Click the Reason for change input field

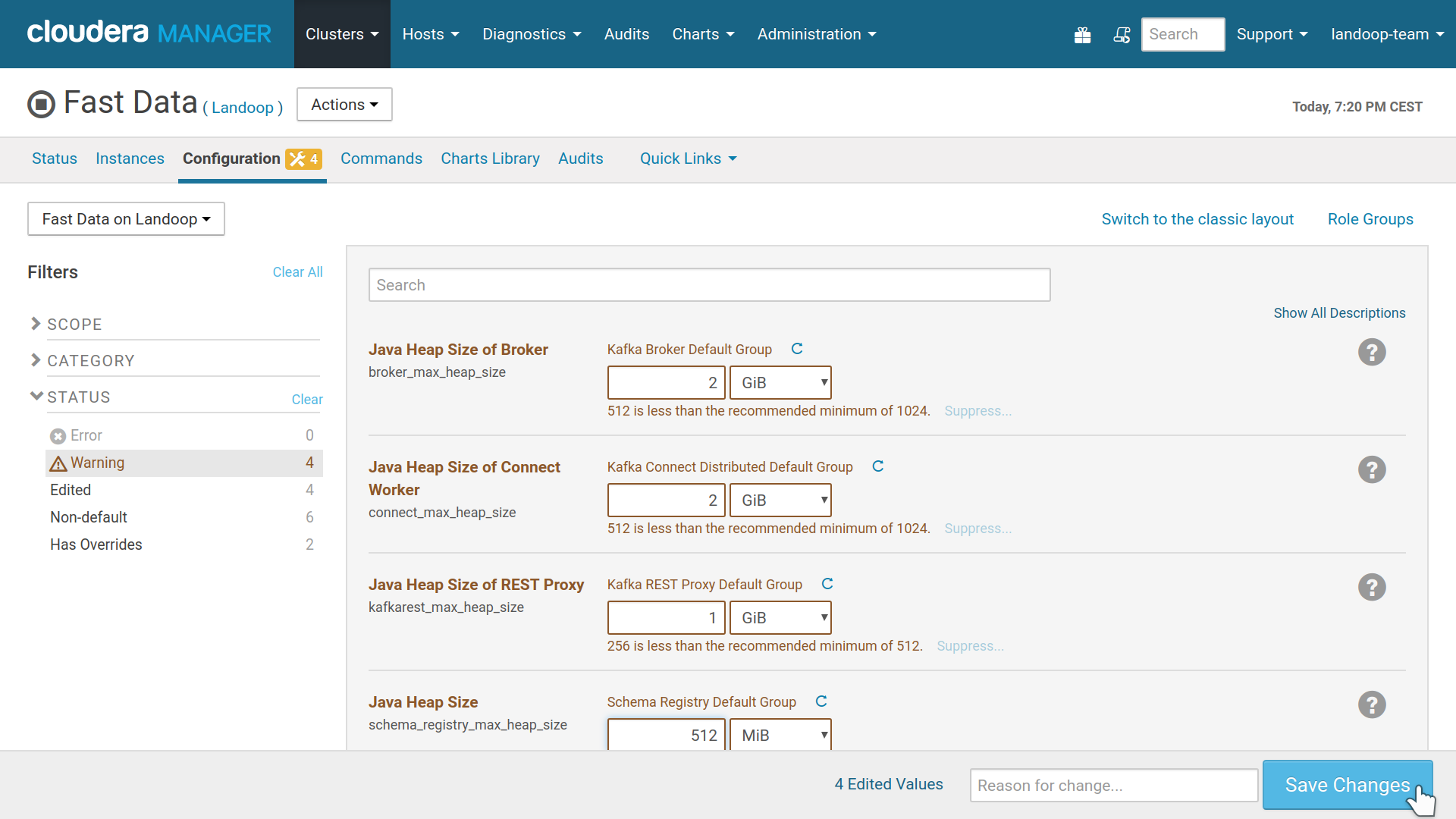pos(1114,784)
